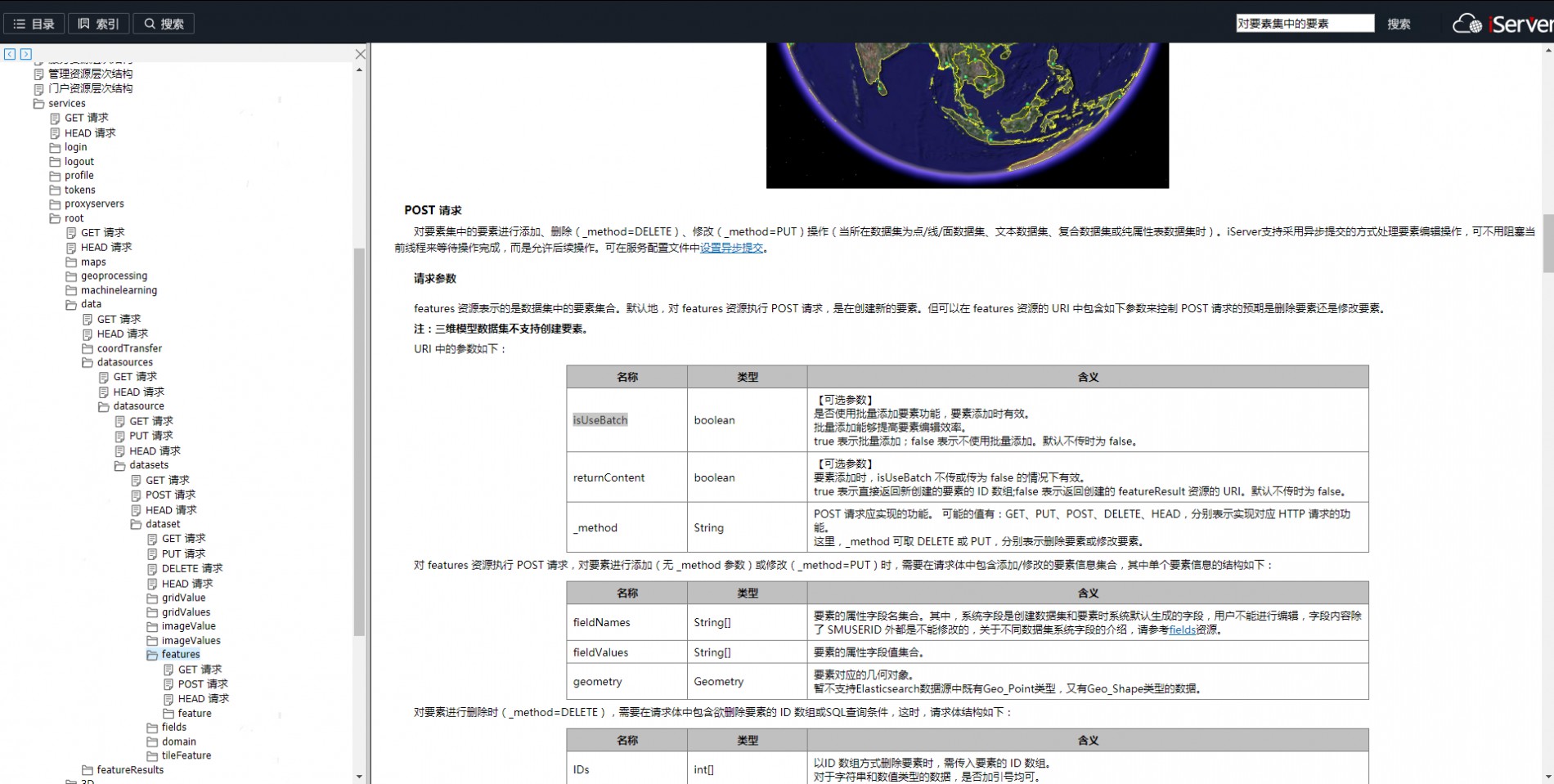Click the tree panel vertical scrollbar
The width and height of the screenshot is (1554, 784).
tap(359, 441)
